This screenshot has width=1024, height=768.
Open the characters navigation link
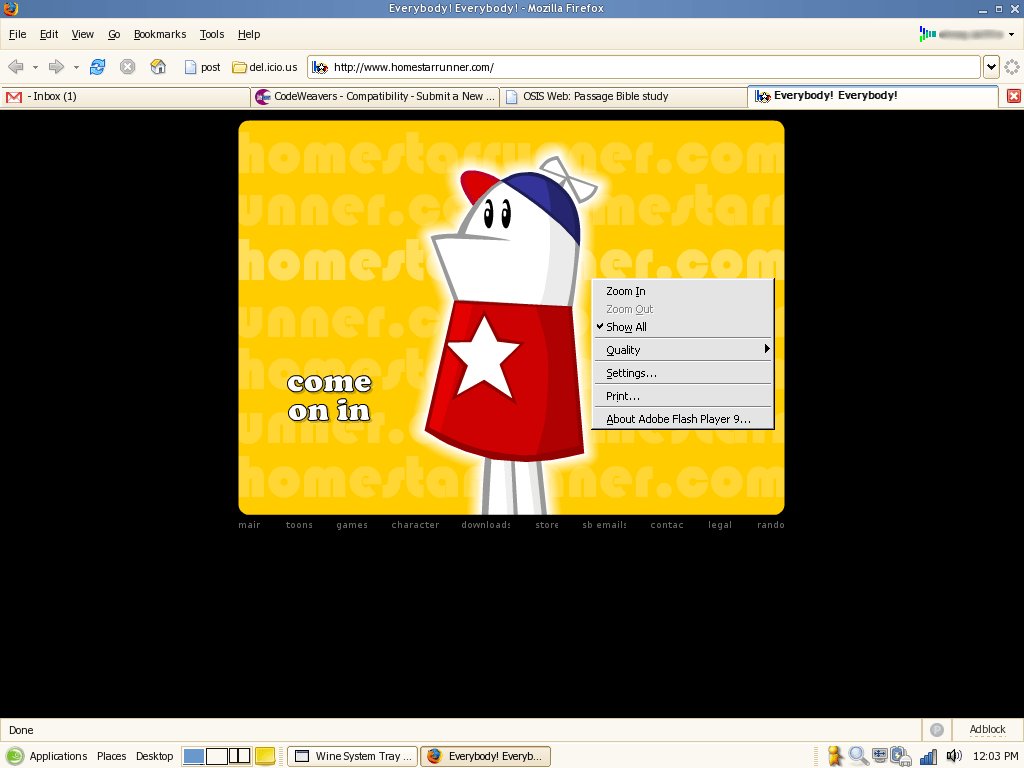click(415, 524)
